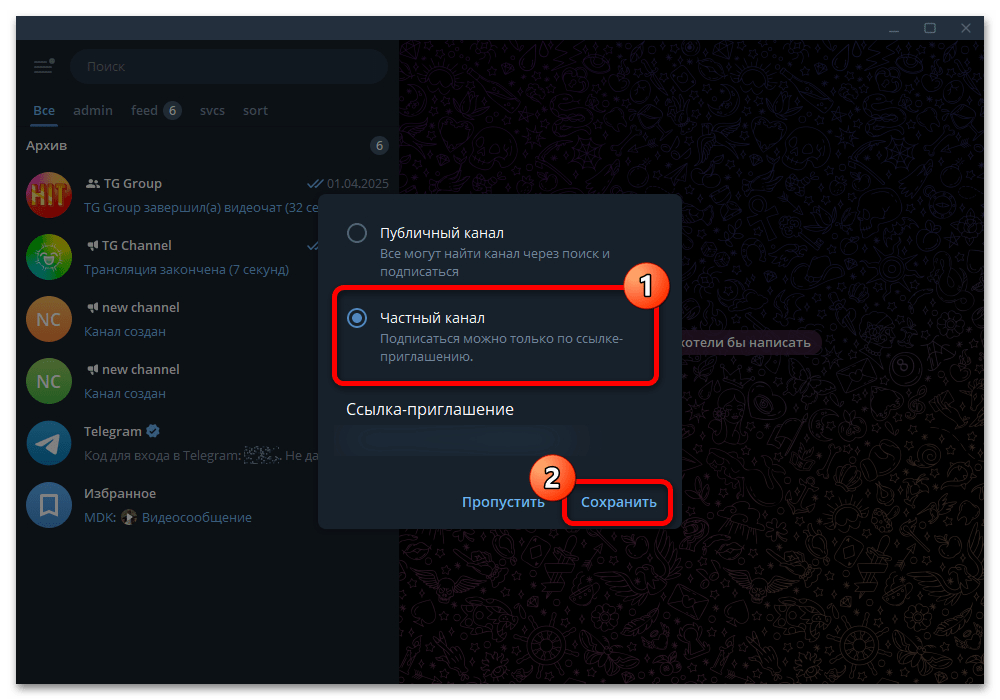Viewport: 1000px width, 700px height.
Task: Open the hamburger main menu
Action: pyautogui.click(x=43, y=66)
